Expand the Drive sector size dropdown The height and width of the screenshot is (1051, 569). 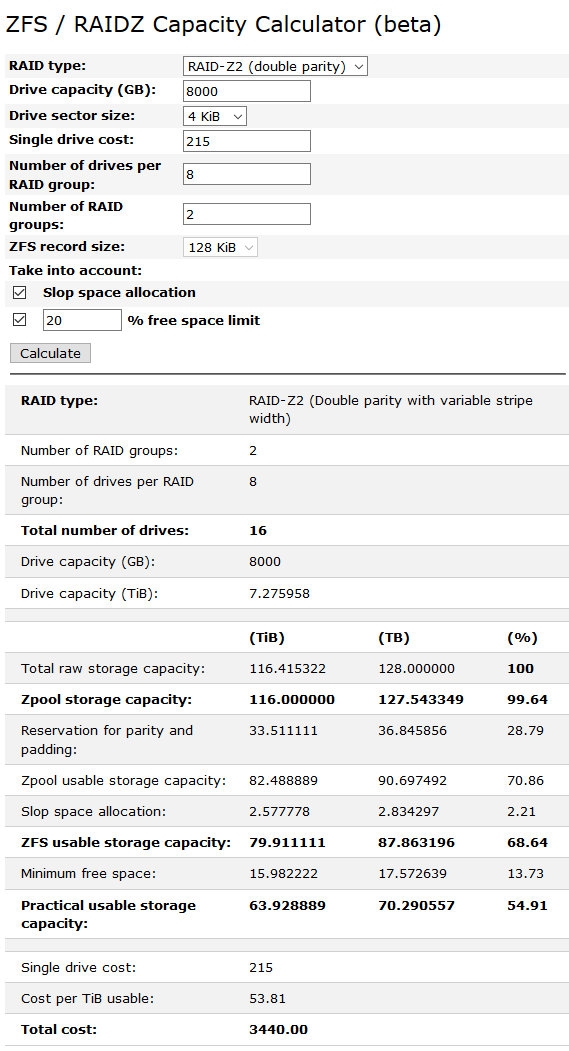tap(214, 116)
